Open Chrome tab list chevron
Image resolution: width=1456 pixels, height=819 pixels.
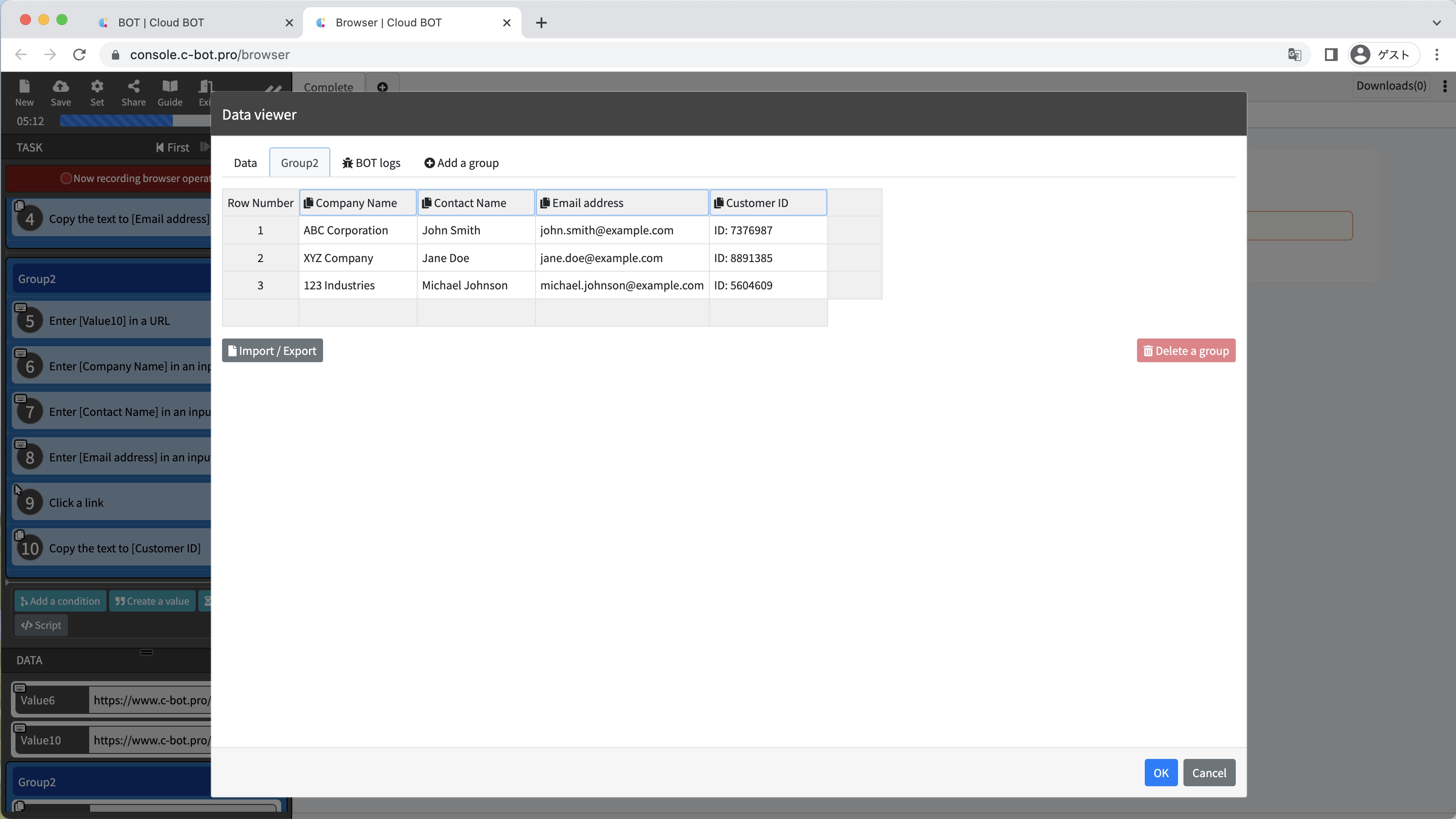[x=1436, y=23]
